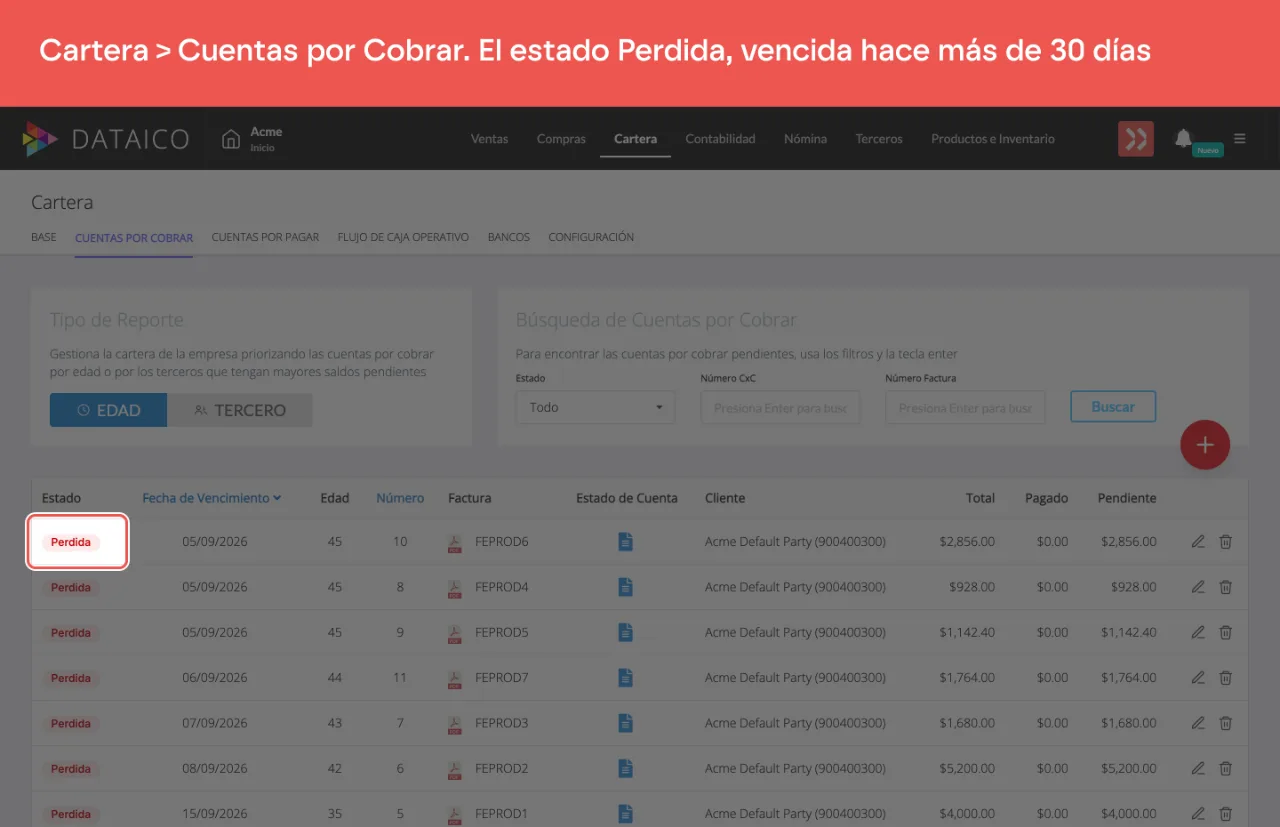1280x827 pixels.
Task: View account statement document for FEPROD3
Action: click(626, 723)
